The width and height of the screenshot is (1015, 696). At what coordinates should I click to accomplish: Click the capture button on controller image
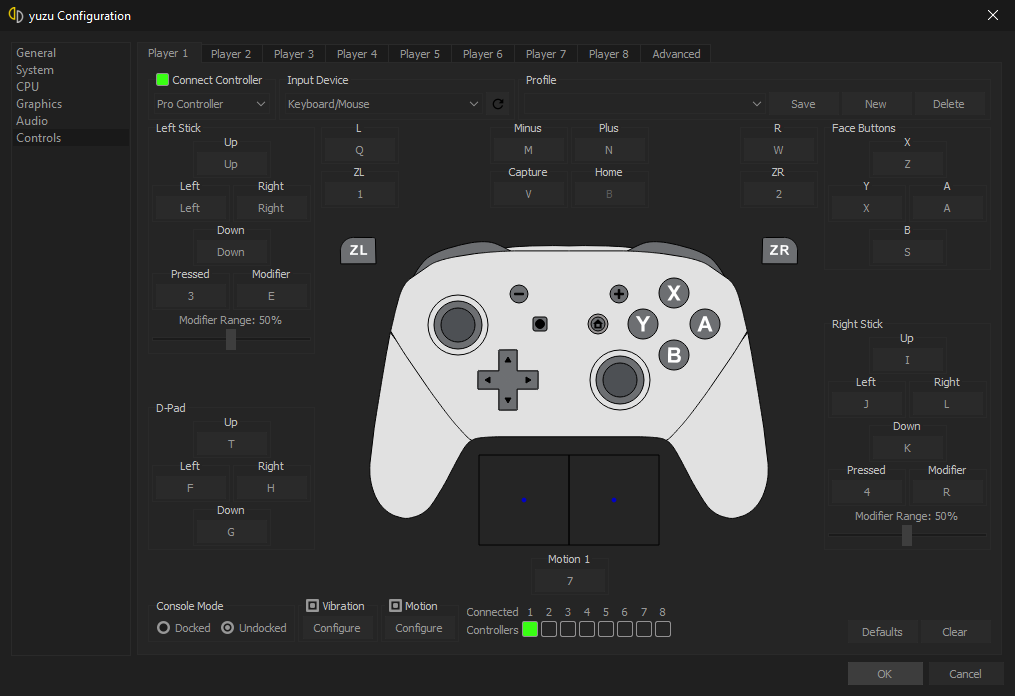(x=540, y=324)
